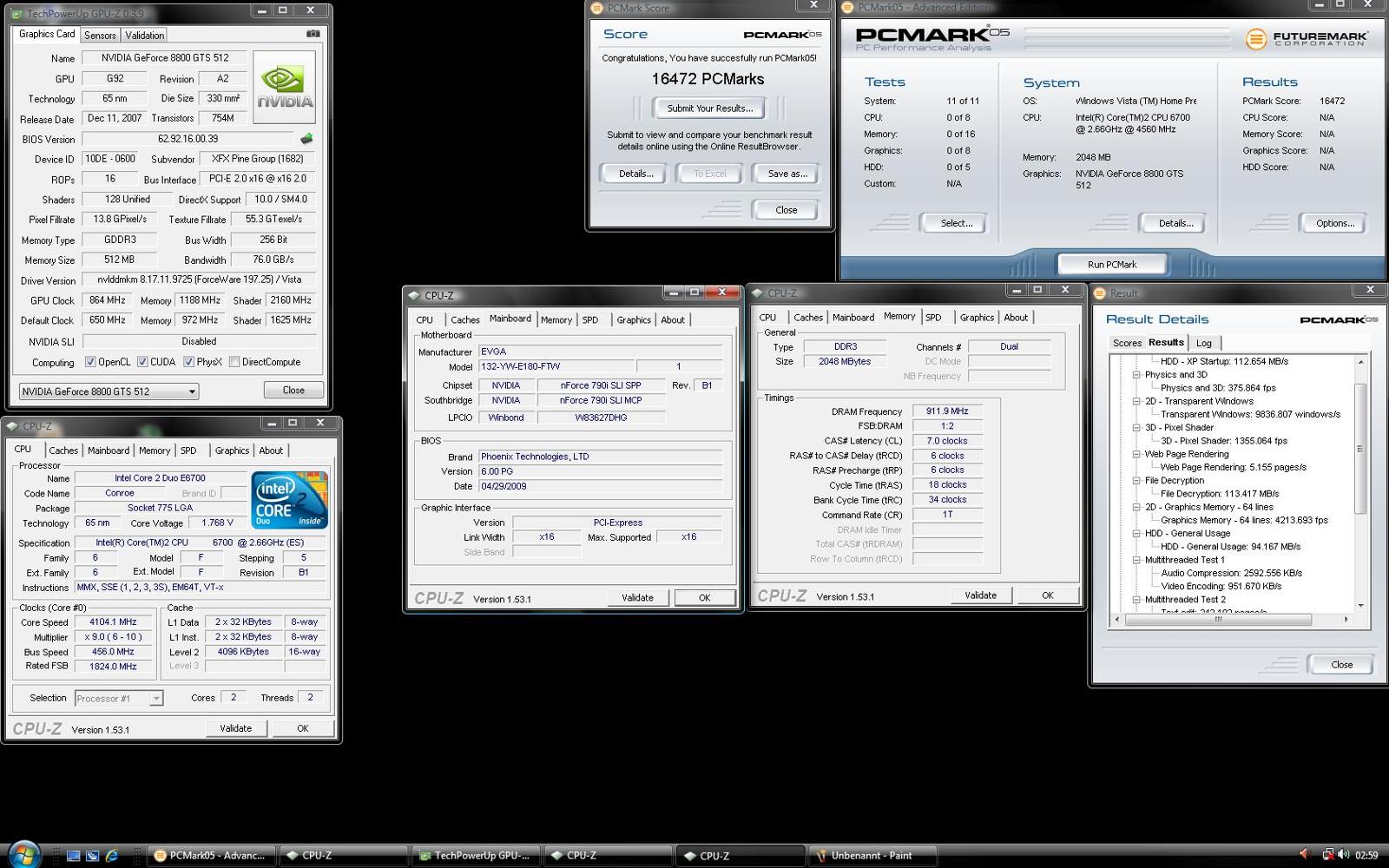Click the PCMark Score window title icon

596,8
